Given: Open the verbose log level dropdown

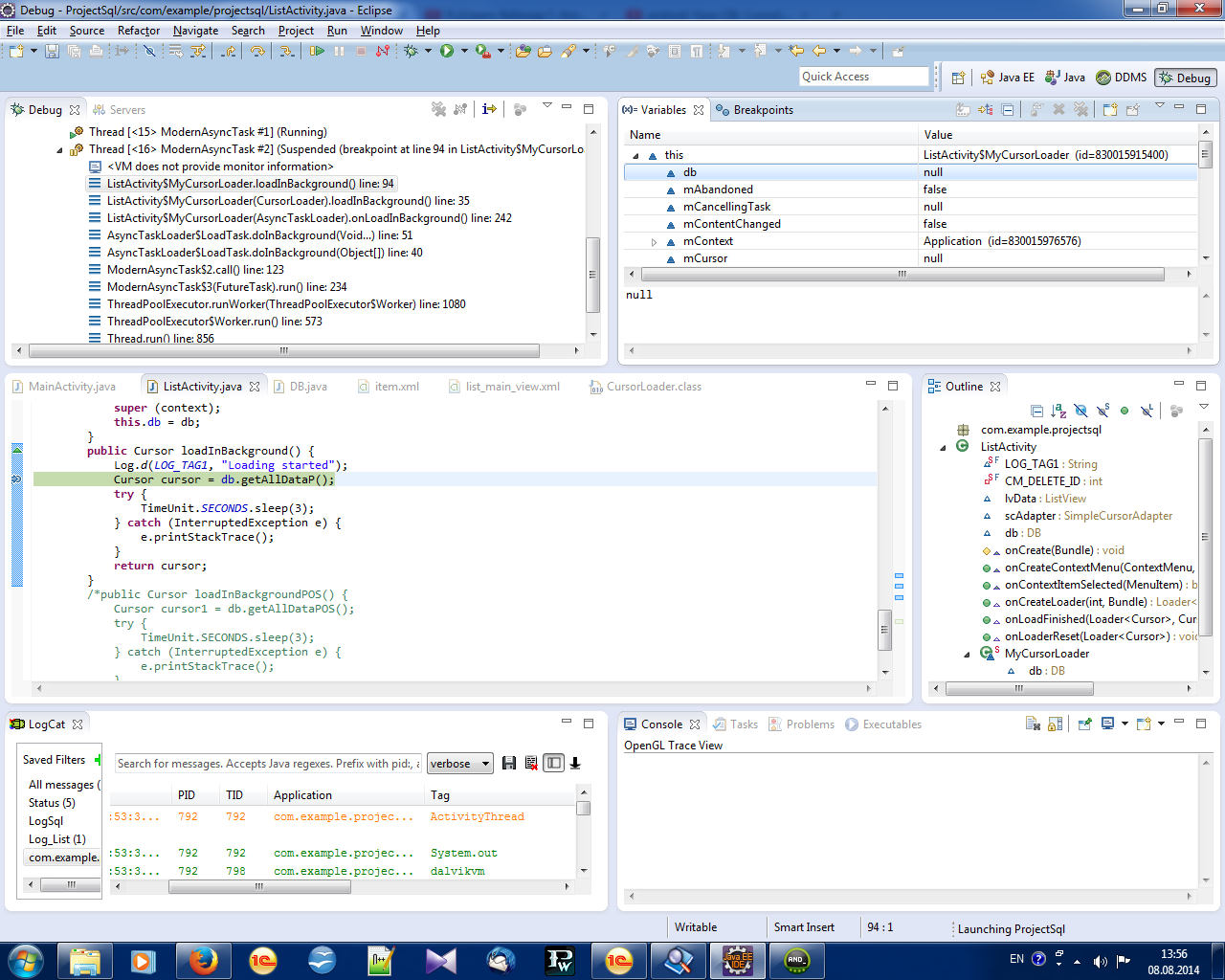Looking at the screenshot, I should (x=460, y=763).
